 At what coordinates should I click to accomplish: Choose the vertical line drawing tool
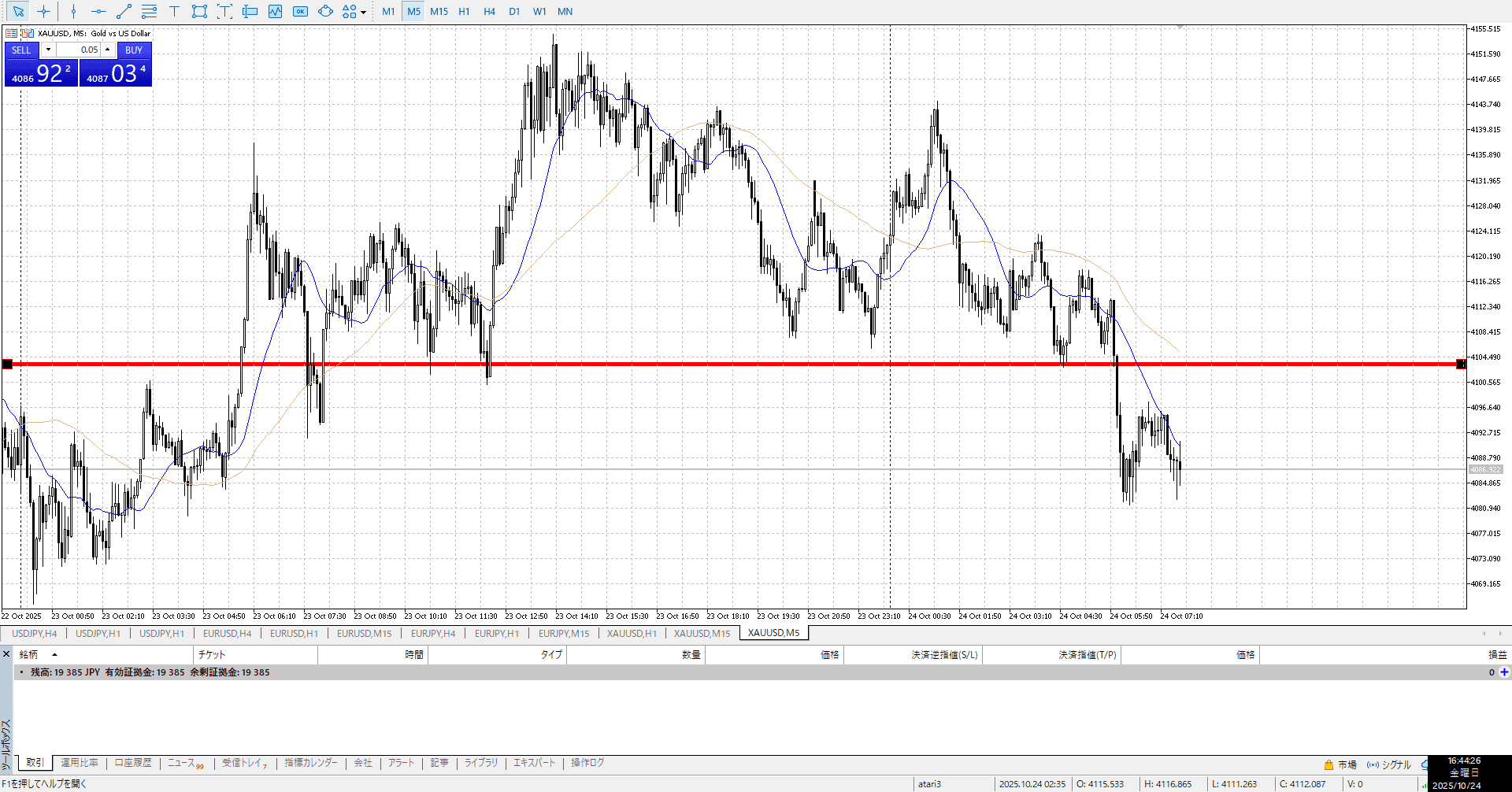pyautogui.click(x=73, y=11)
